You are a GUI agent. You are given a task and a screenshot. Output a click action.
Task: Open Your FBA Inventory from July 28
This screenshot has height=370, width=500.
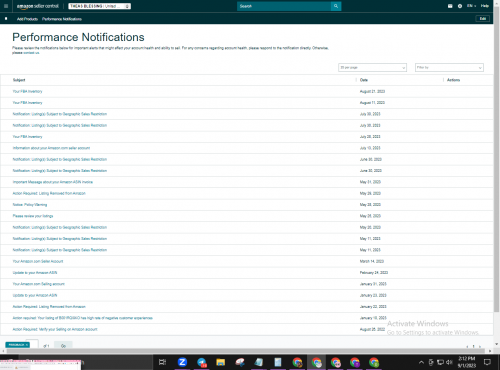point(27,137)
